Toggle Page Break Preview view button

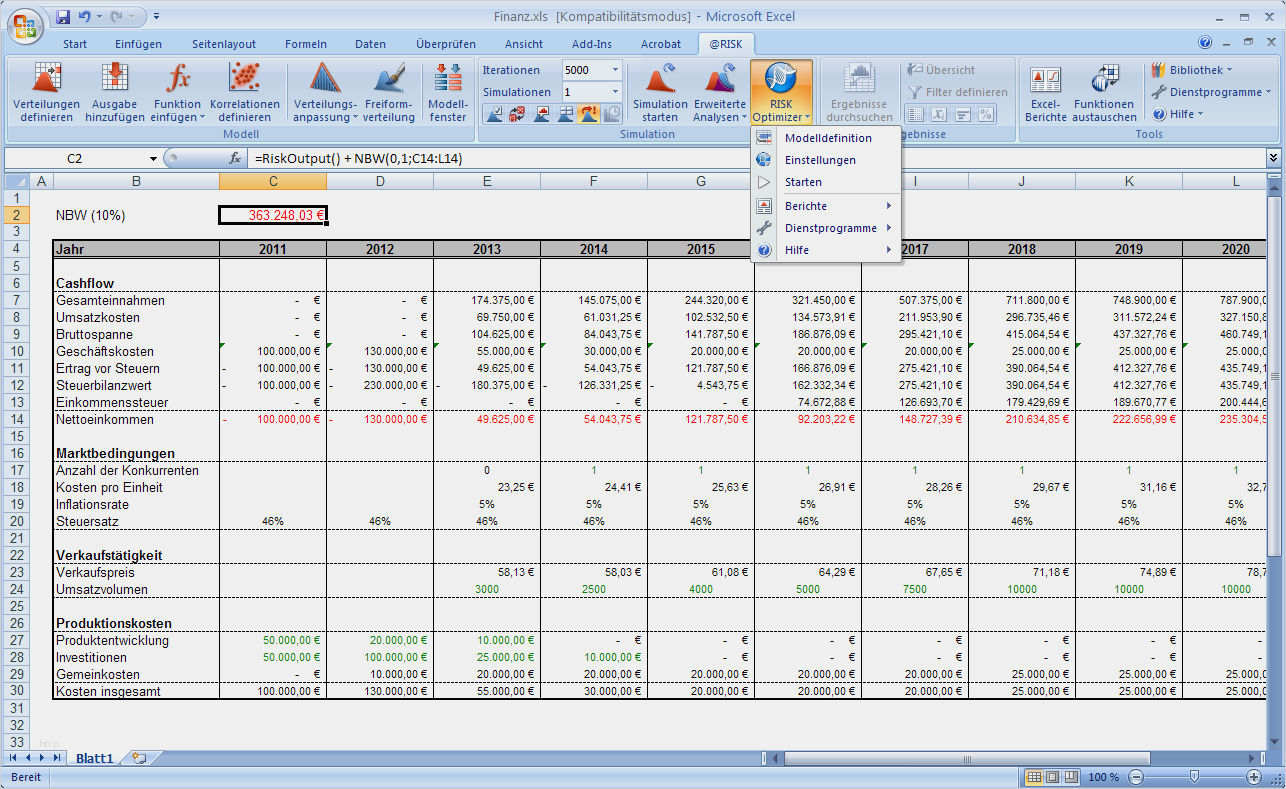1070,777
